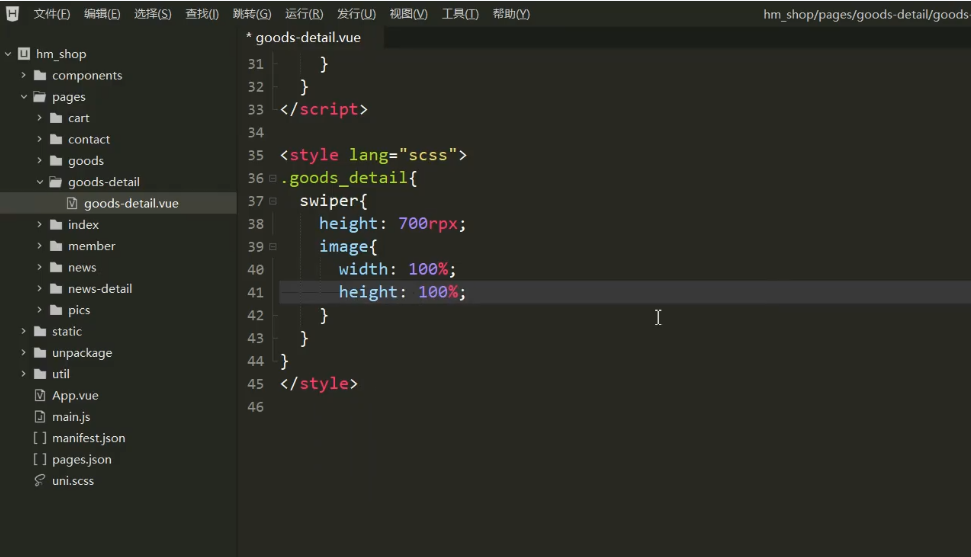Viewport: 971px width, 557px height.
Task: Select the uni.scss file name
Action: 73,481
